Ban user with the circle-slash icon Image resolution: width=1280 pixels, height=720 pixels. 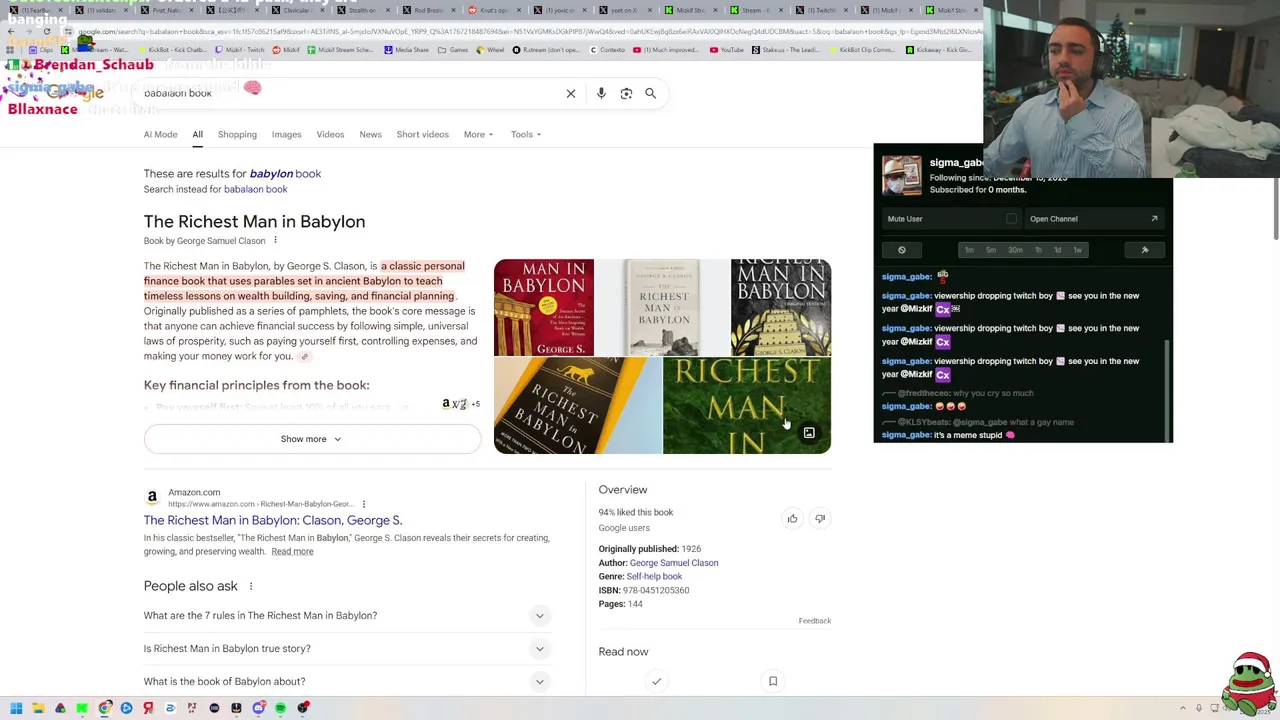pyautogui.click(x=902, y=250)
